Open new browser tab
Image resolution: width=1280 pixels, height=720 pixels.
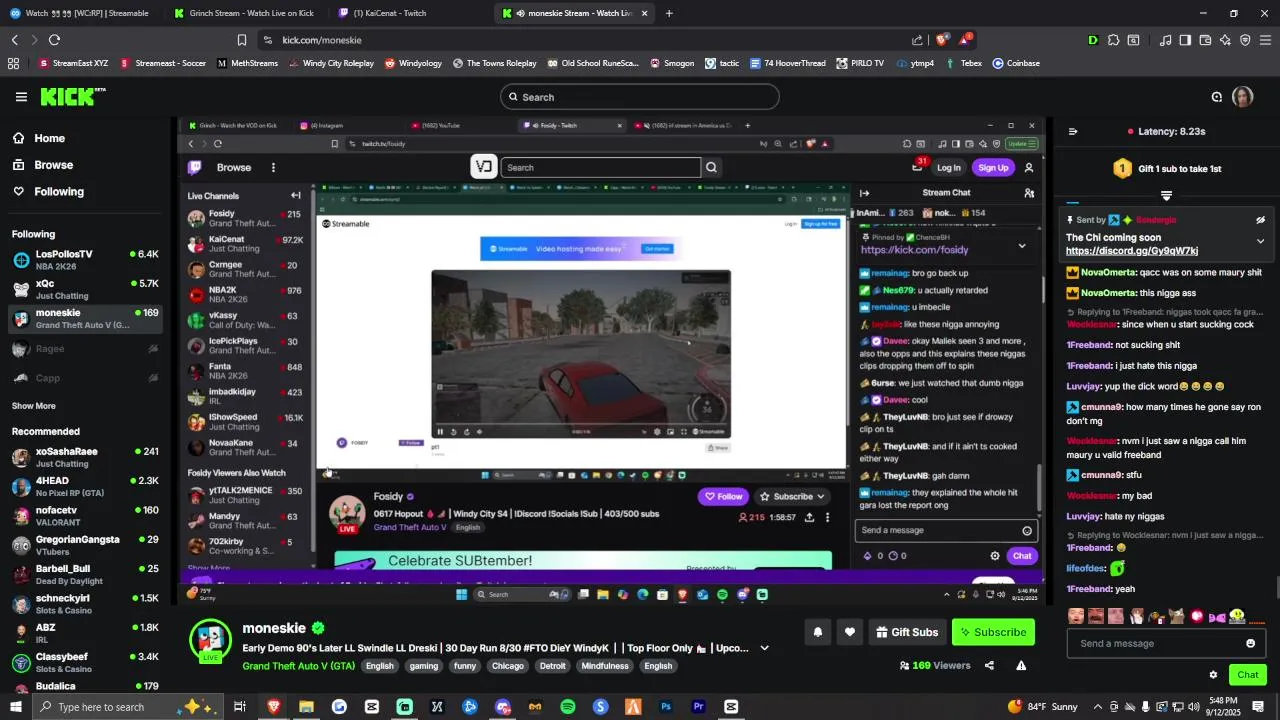[x=669, y=13]
